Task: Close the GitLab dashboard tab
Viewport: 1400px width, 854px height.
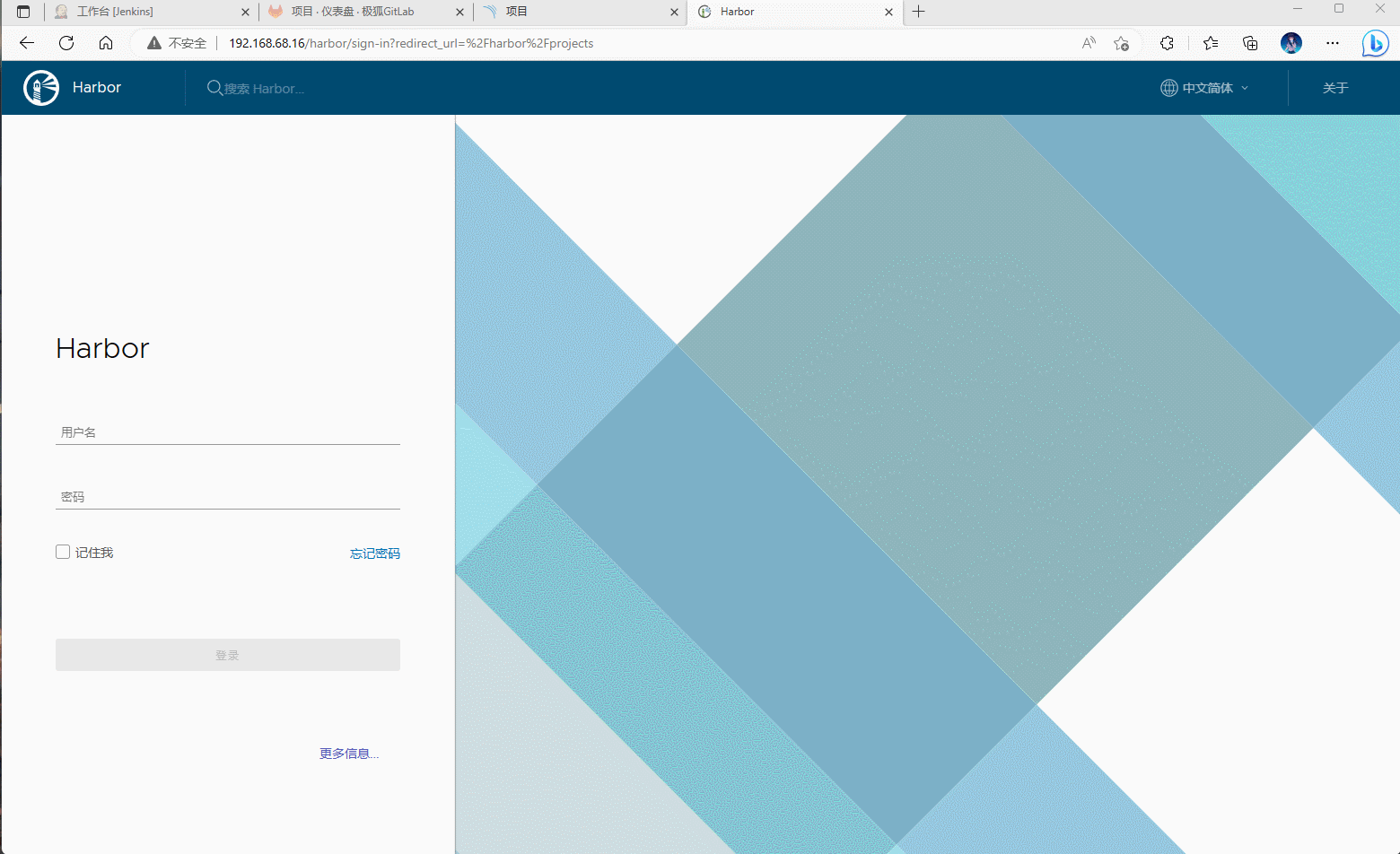Action: point(459,12)
